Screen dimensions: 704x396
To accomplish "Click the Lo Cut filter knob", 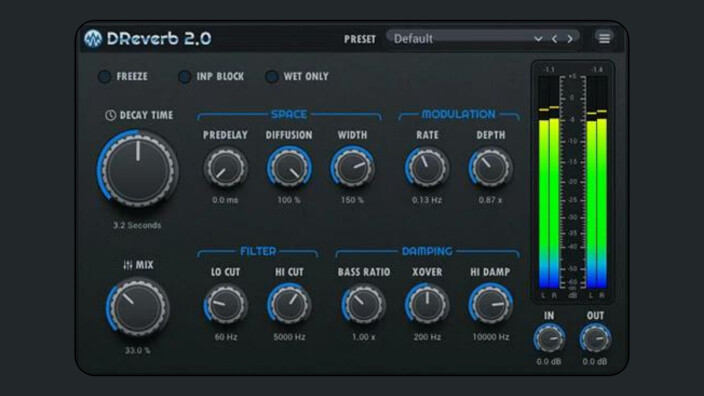I will click(225, 305).
